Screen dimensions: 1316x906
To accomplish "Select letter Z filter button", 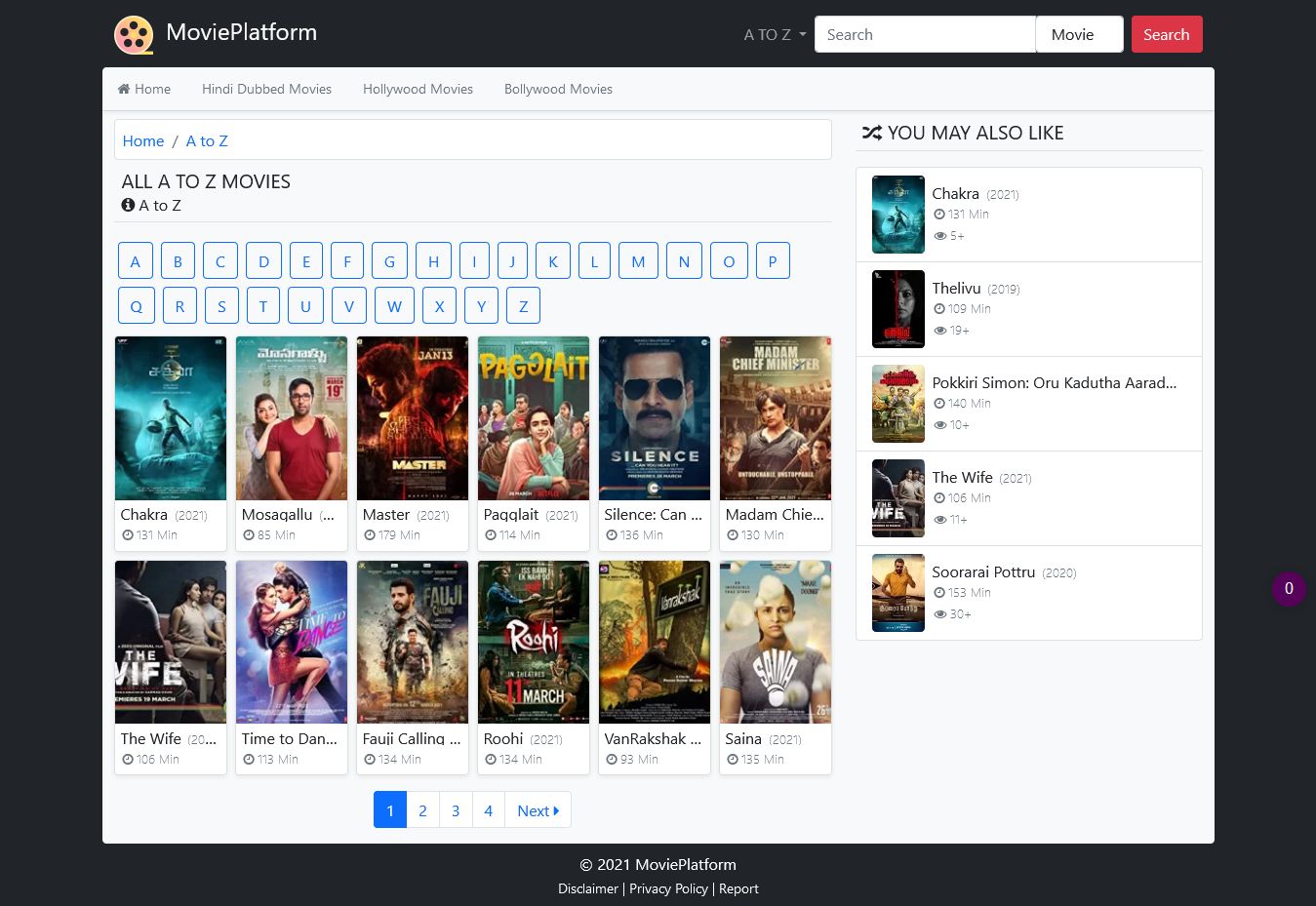I will pos(523,306).
